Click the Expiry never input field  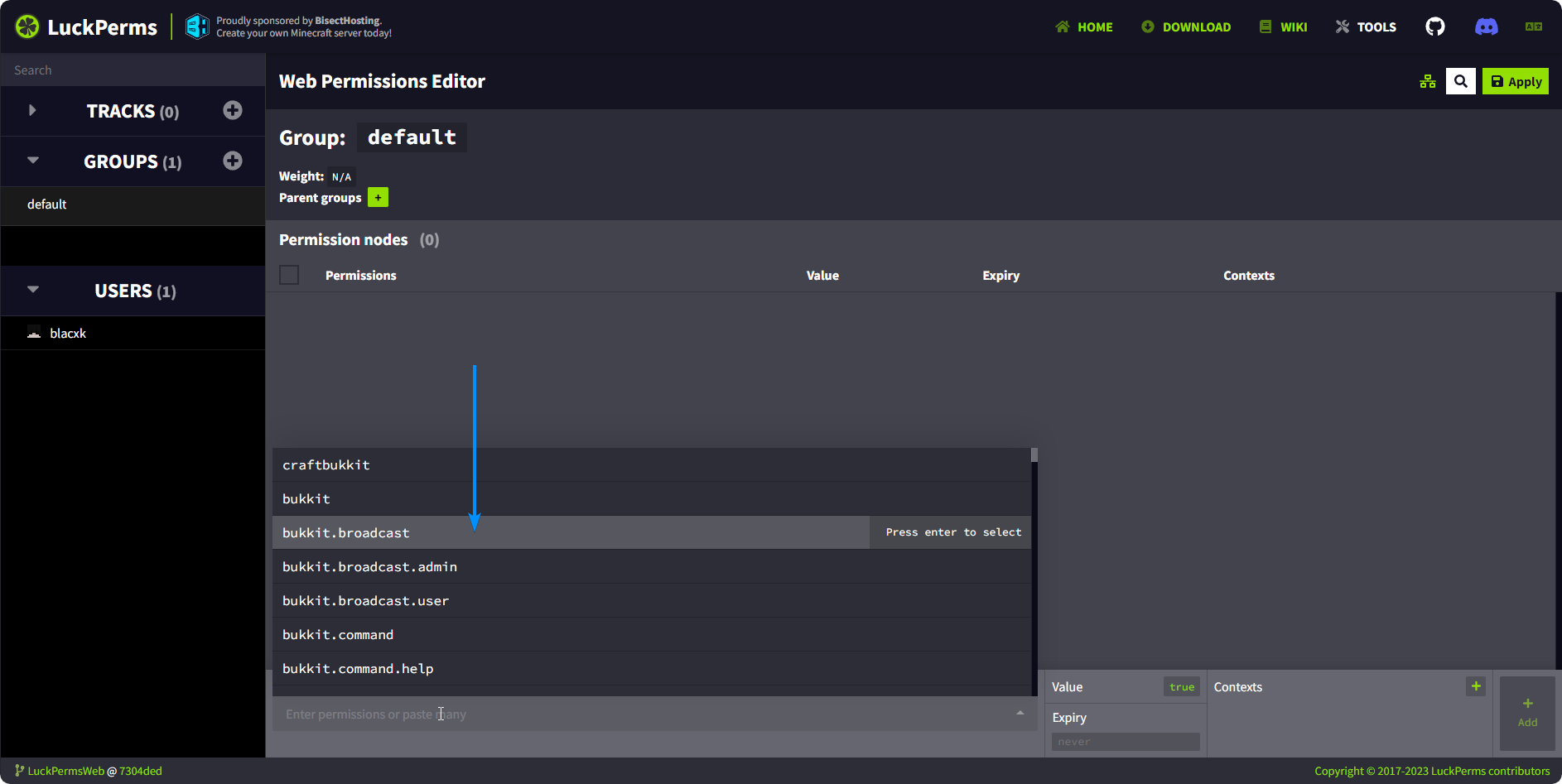coord(1126,742)
